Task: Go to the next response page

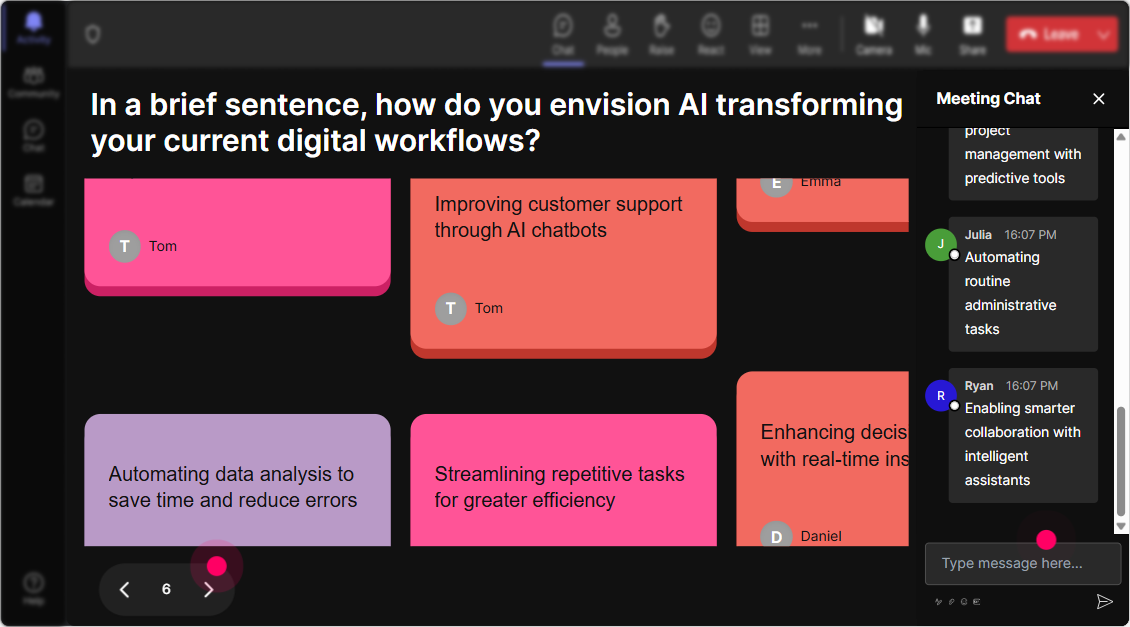Action: pos(208,590)
